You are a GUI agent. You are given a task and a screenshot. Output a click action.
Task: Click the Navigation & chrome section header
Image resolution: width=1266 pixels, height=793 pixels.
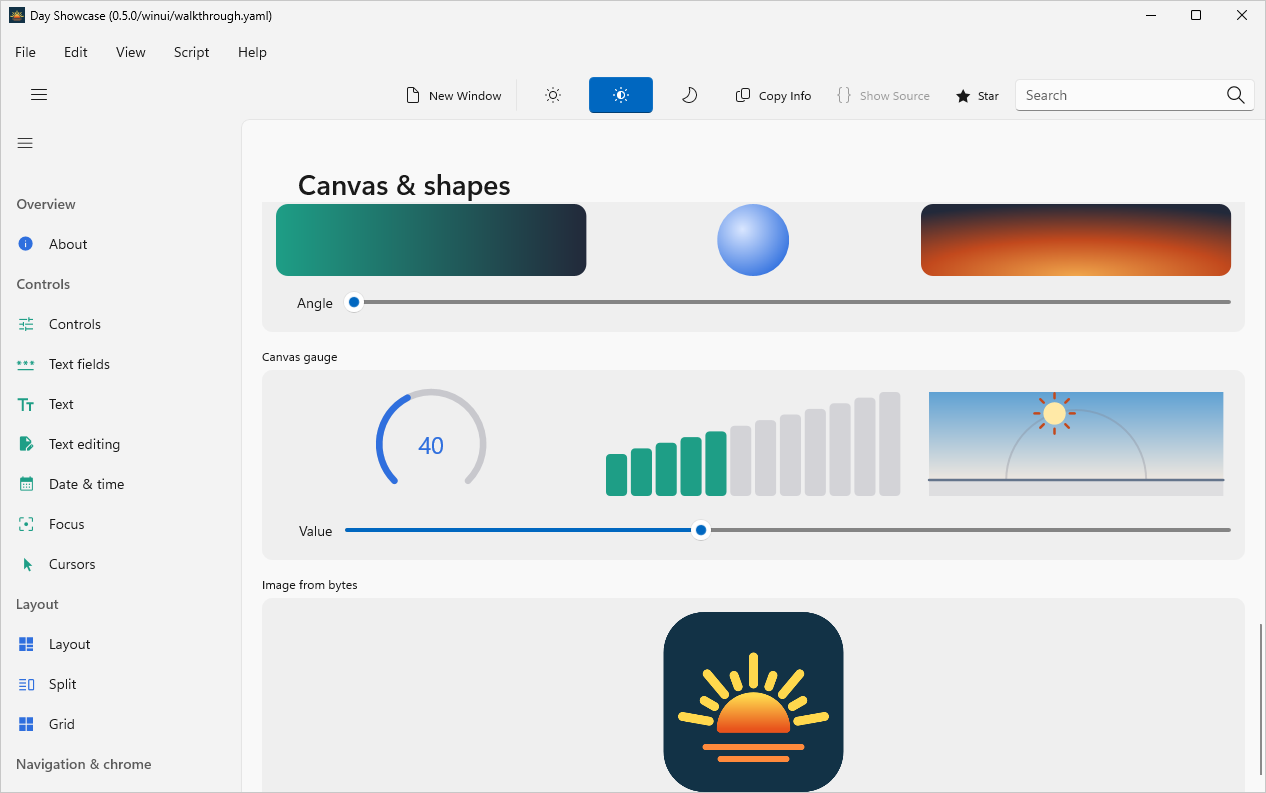click(84, 764)
